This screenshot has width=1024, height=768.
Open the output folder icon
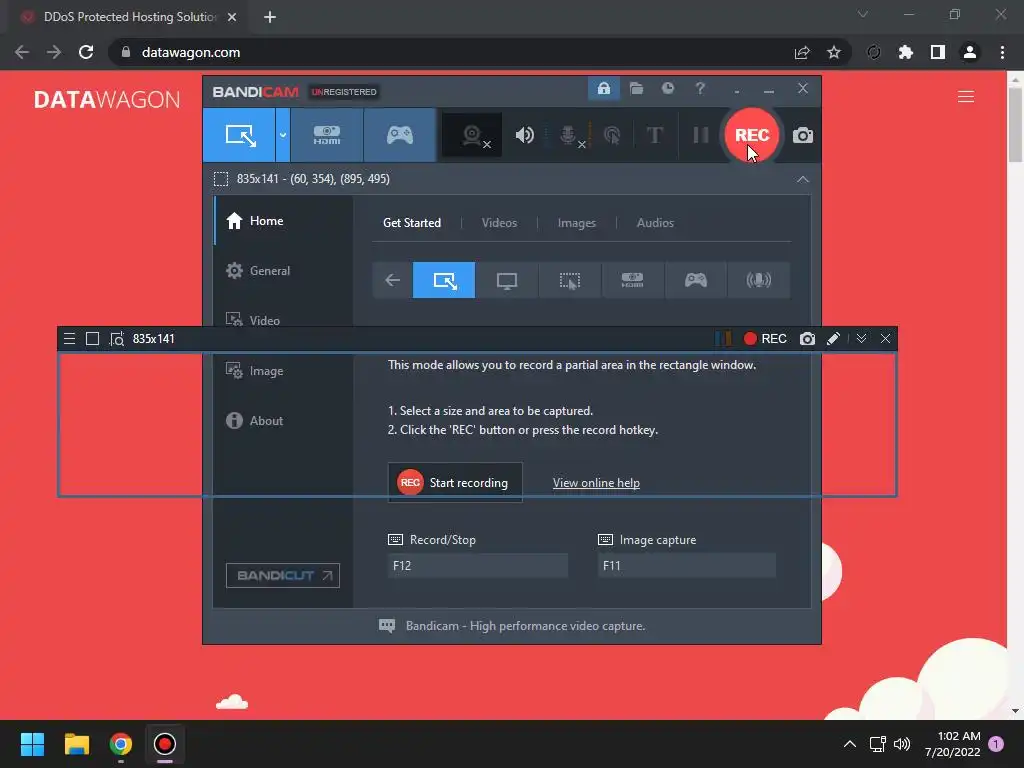click(x=636, y=88)
